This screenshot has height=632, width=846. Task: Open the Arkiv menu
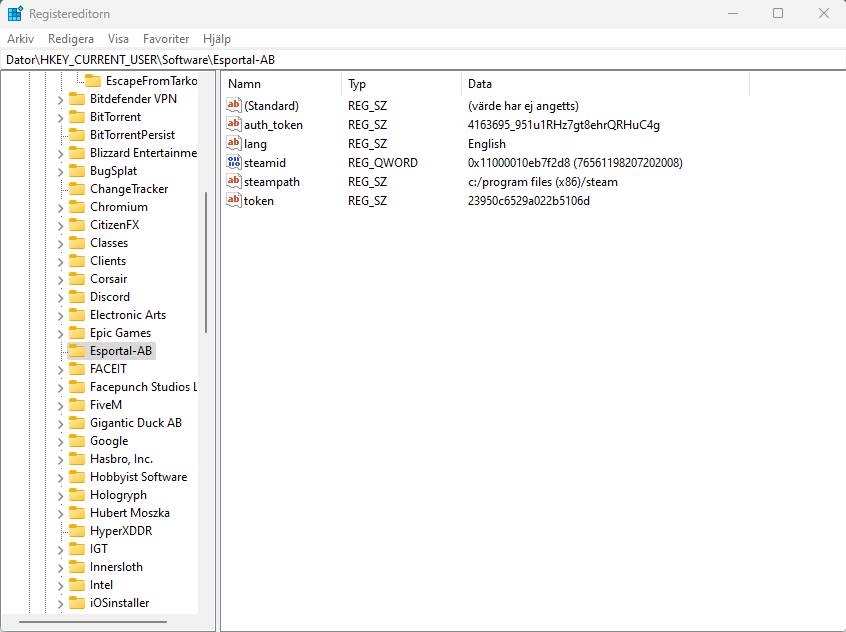pos(21,39)
